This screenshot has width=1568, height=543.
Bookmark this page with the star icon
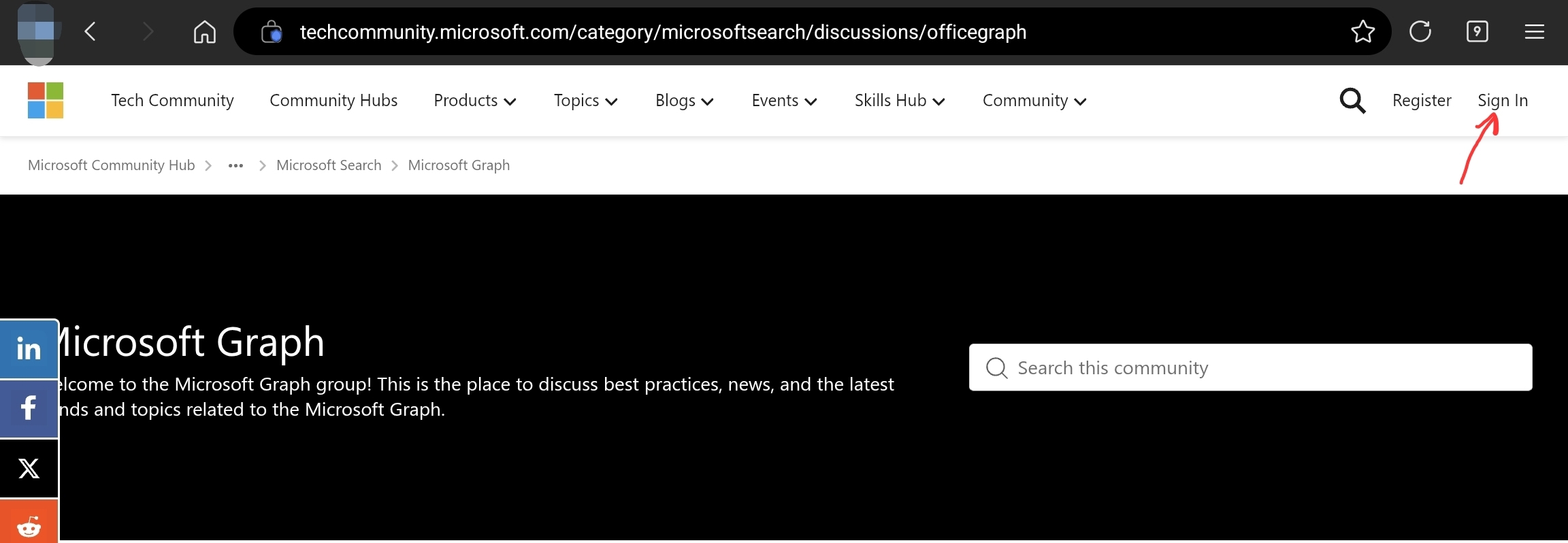tap(1362, 31)
